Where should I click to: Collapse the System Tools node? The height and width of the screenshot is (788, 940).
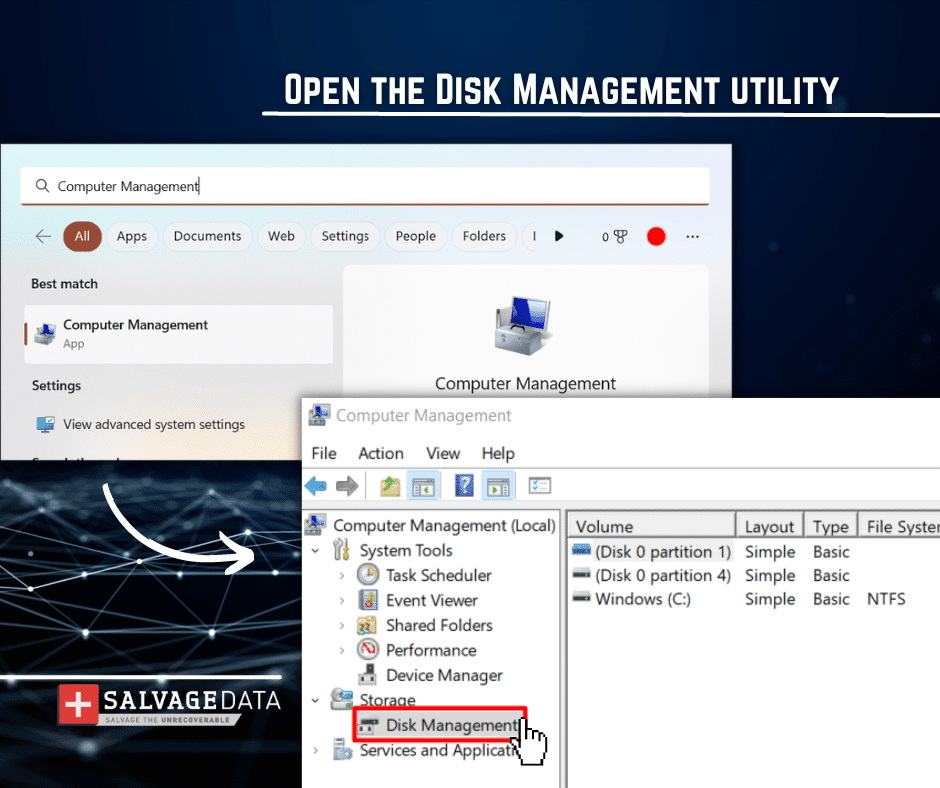click(x=316, y=551)
